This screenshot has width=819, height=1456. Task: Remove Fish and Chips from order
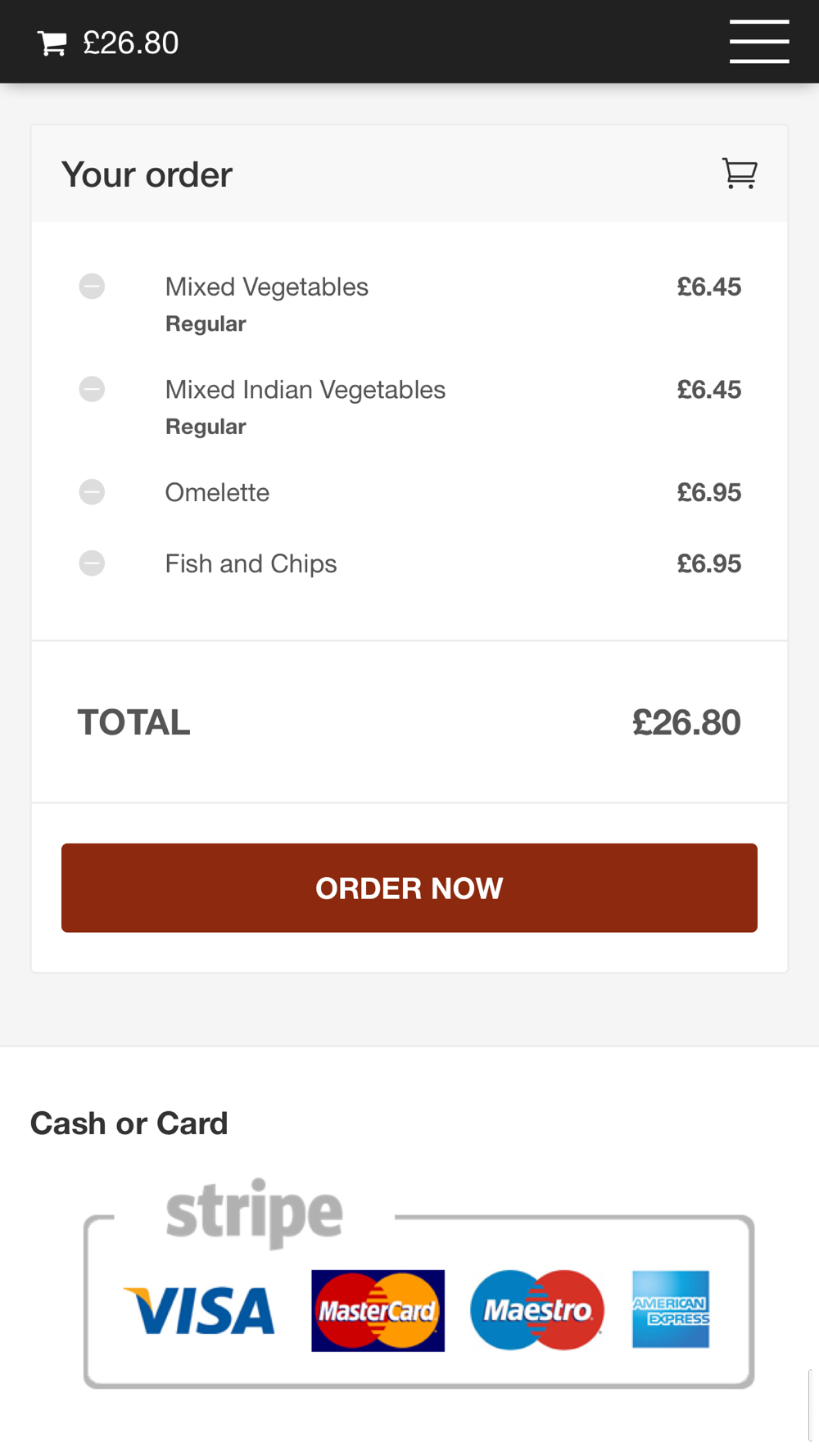92,563
